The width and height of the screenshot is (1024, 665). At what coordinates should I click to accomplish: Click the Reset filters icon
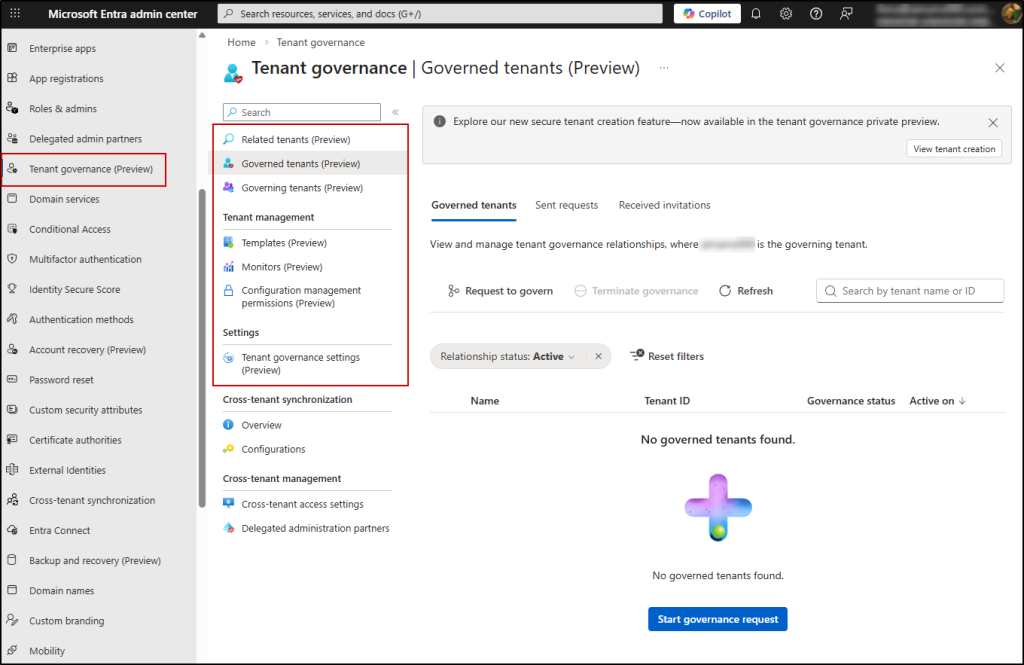click(x=637, y=356)
